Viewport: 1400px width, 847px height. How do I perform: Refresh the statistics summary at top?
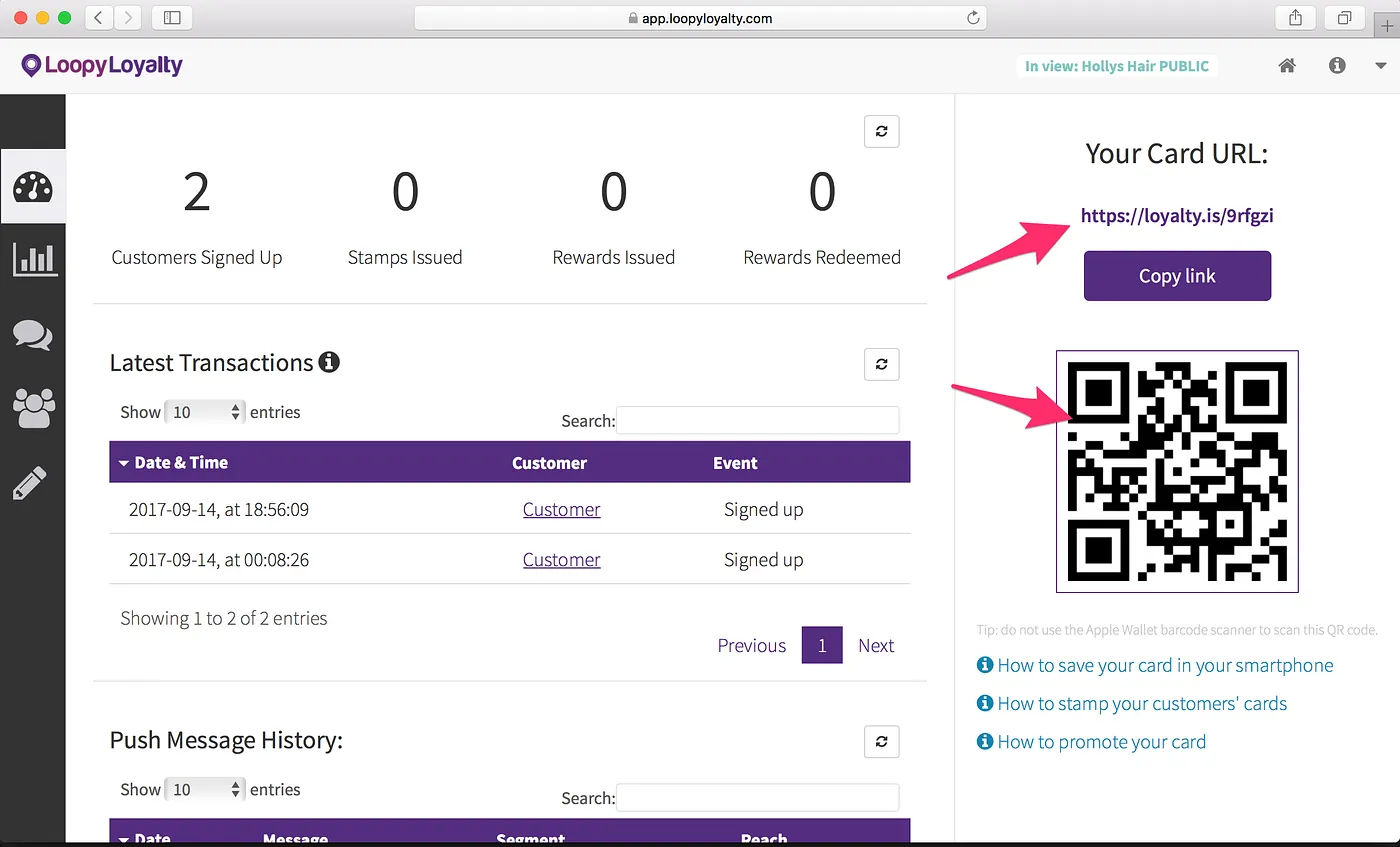tap(881, 131)
